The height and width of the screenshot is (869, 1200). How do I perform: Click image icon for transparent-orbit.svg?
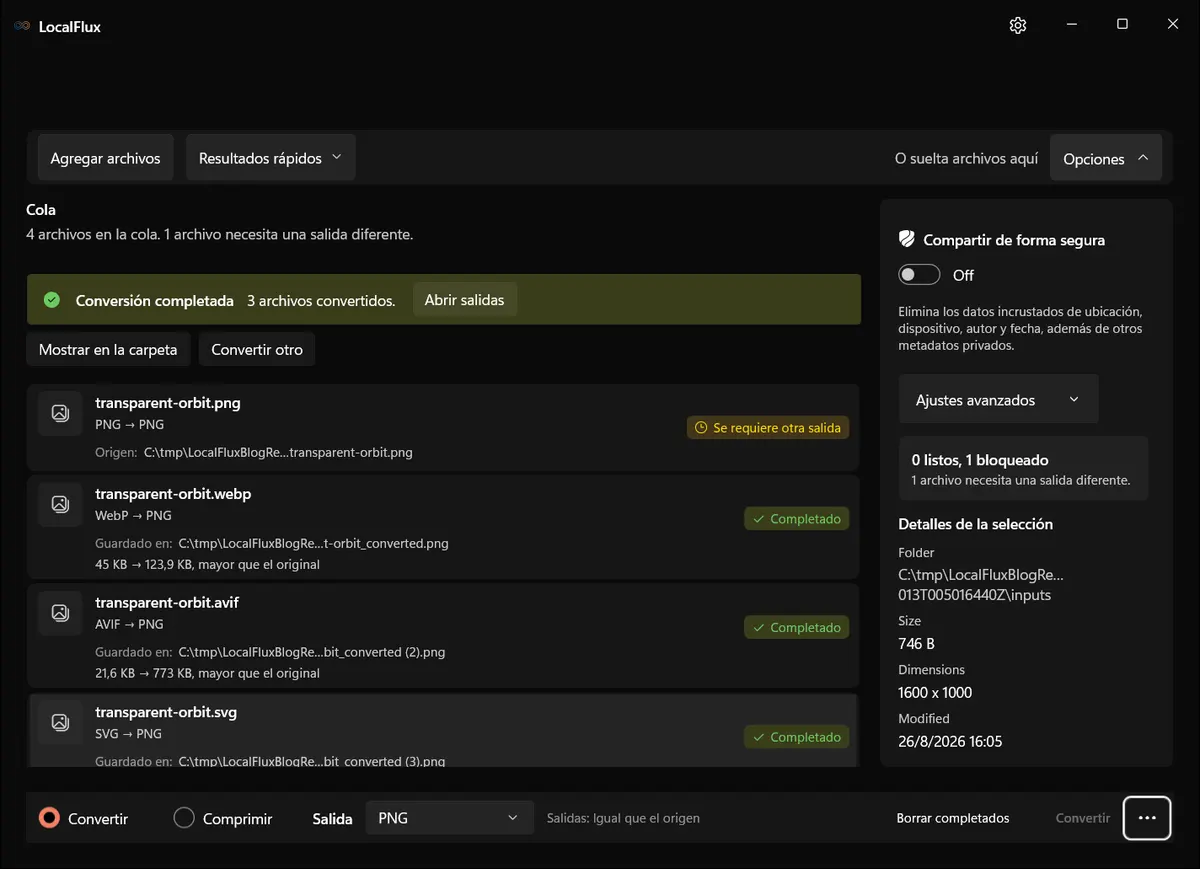(x=60, y=722)
